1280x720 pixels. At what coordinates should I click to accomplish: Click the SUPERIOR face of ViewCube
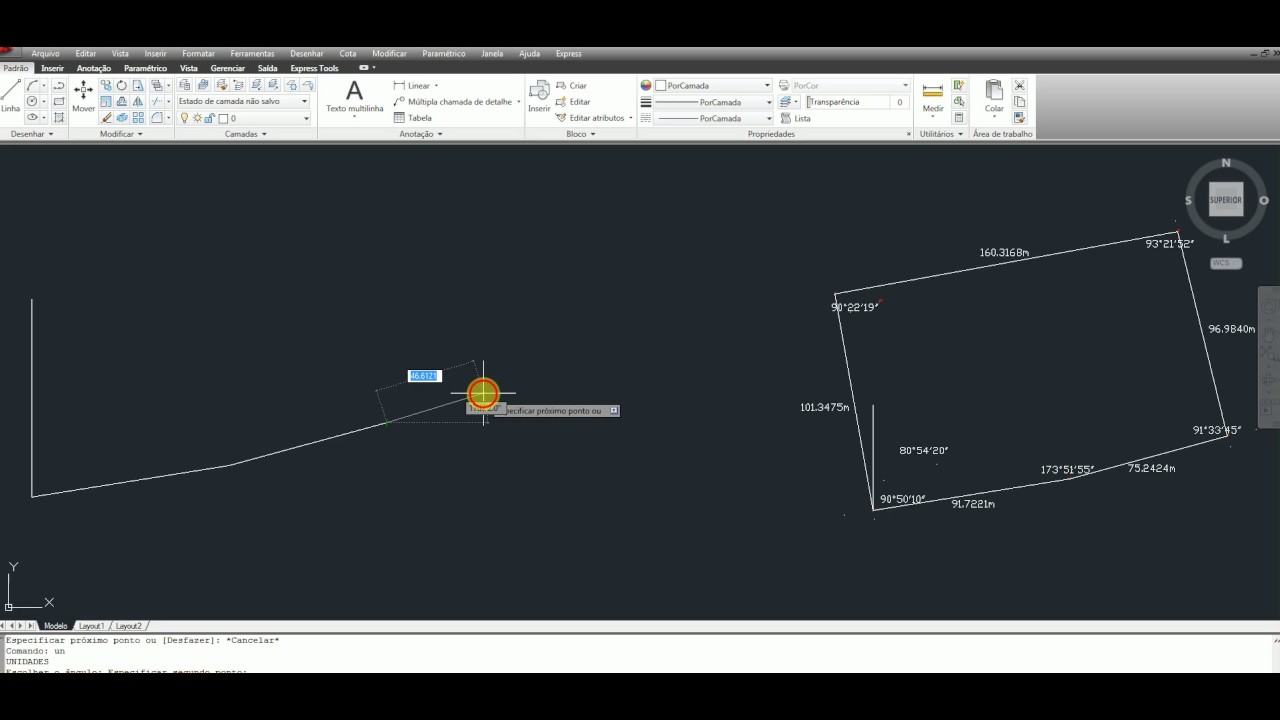tap(1226, 199)
